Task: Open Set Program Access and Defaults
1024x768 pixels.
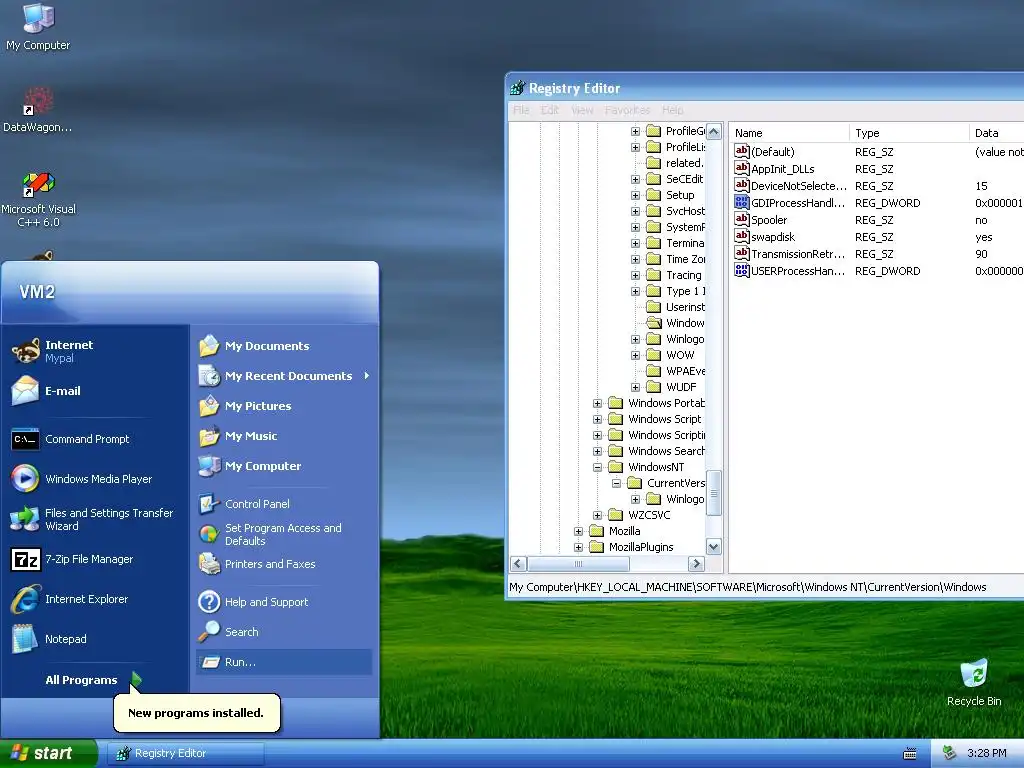Action: (x=270, y=534)
